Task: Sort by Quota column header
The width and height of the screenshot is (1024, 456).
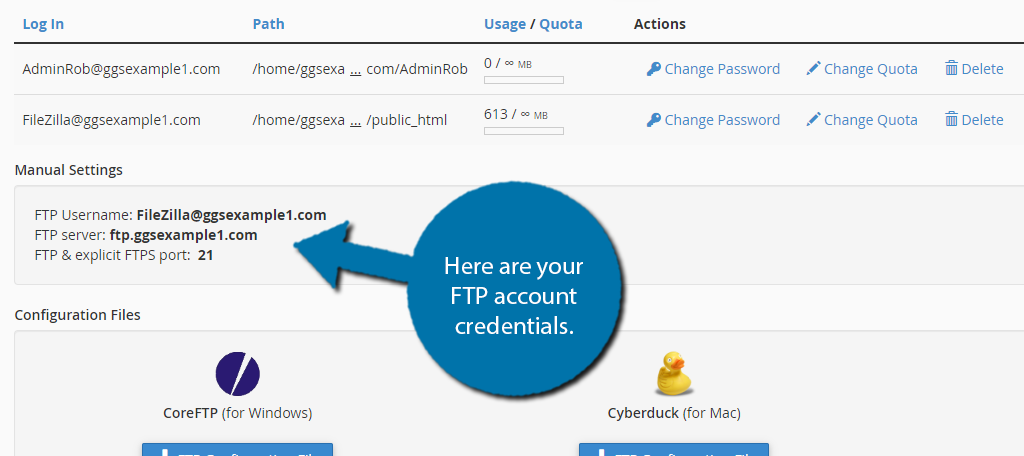Action: coord(560,24)
